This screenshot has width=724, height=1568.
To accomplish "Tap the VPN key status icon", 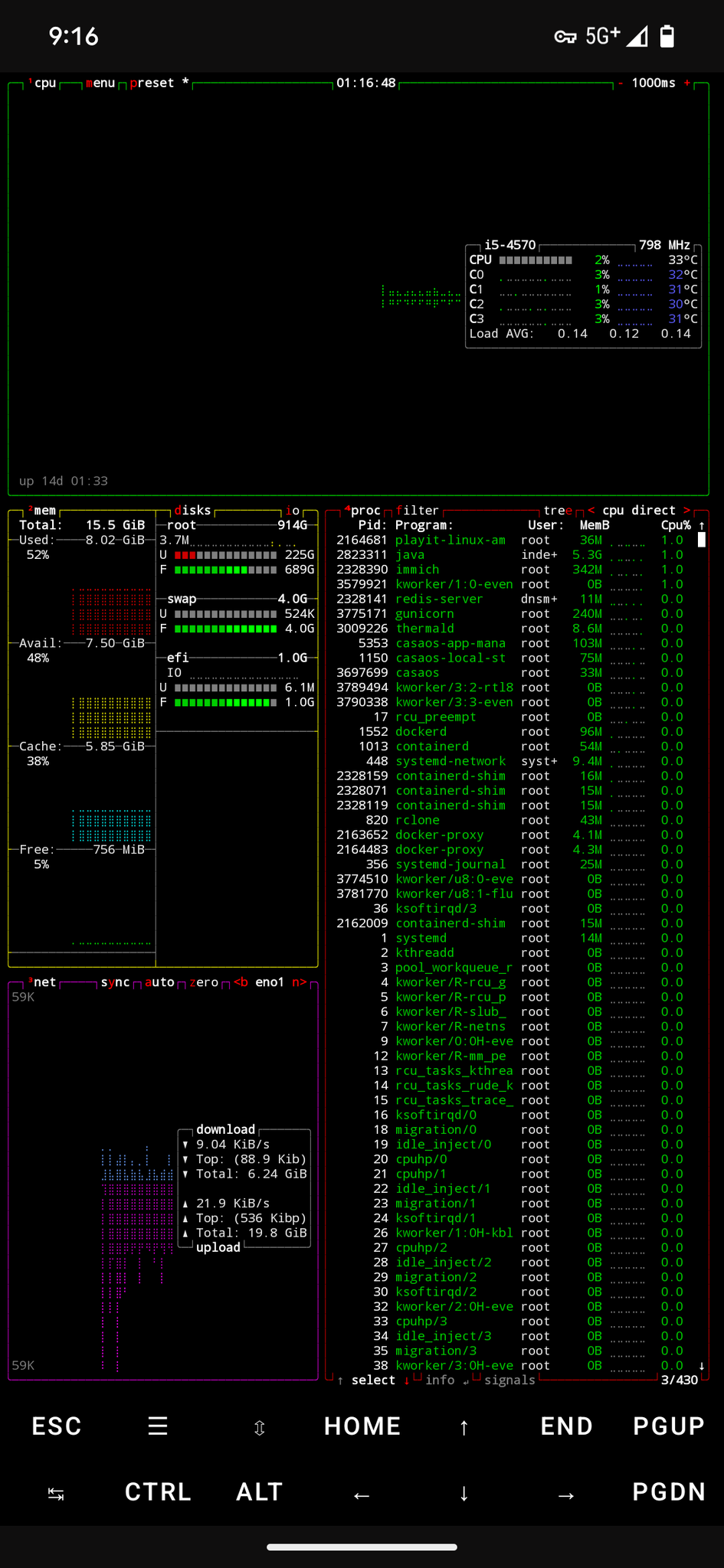I will click(565, 37).
